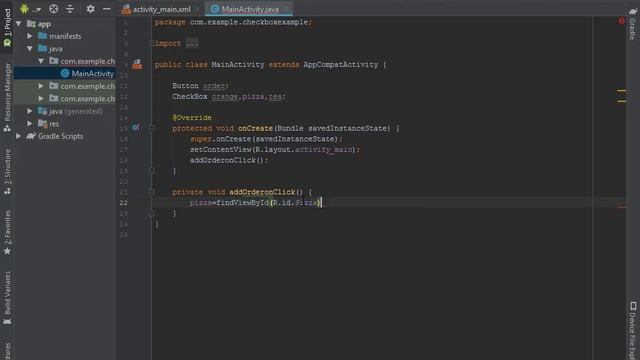Image resolution: width=640 pixels, height=360 pixels.
Task: Click the activity_main layout reference
Action: click(x=324, y=149)
